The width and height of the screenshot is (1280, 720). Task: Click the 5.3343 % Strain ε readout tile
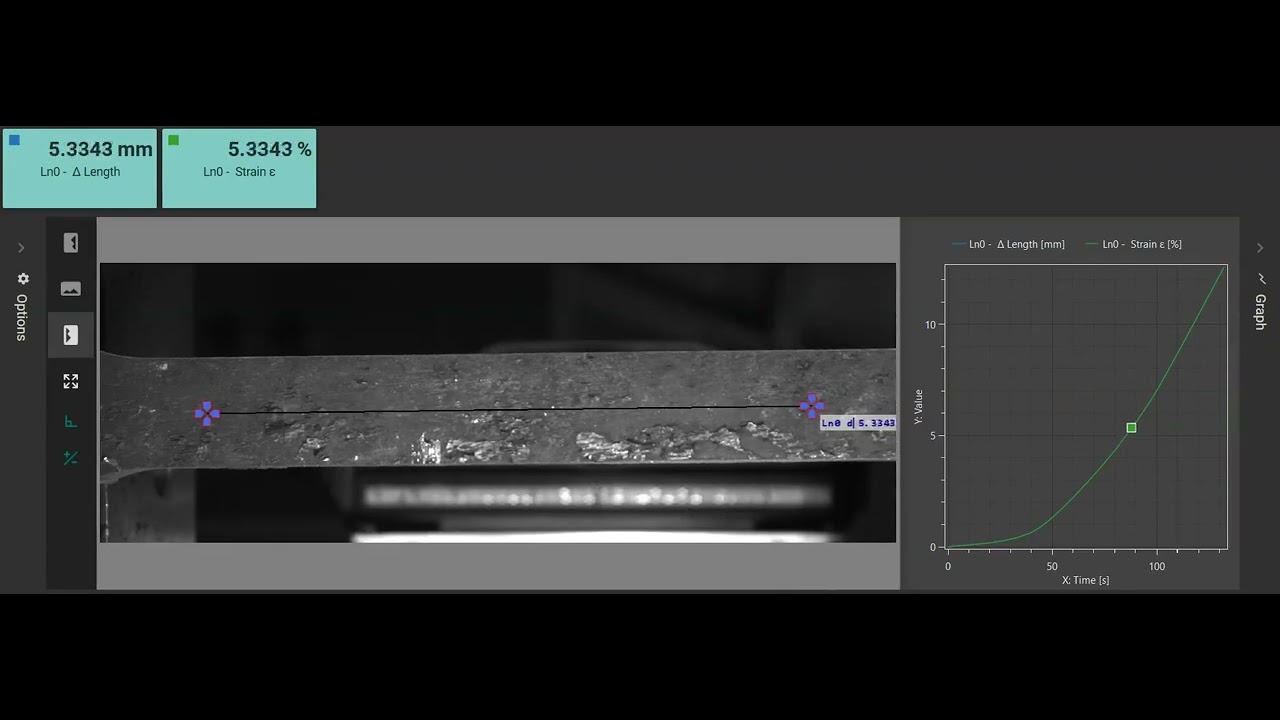pyautogui.click(x=239, y=168)
